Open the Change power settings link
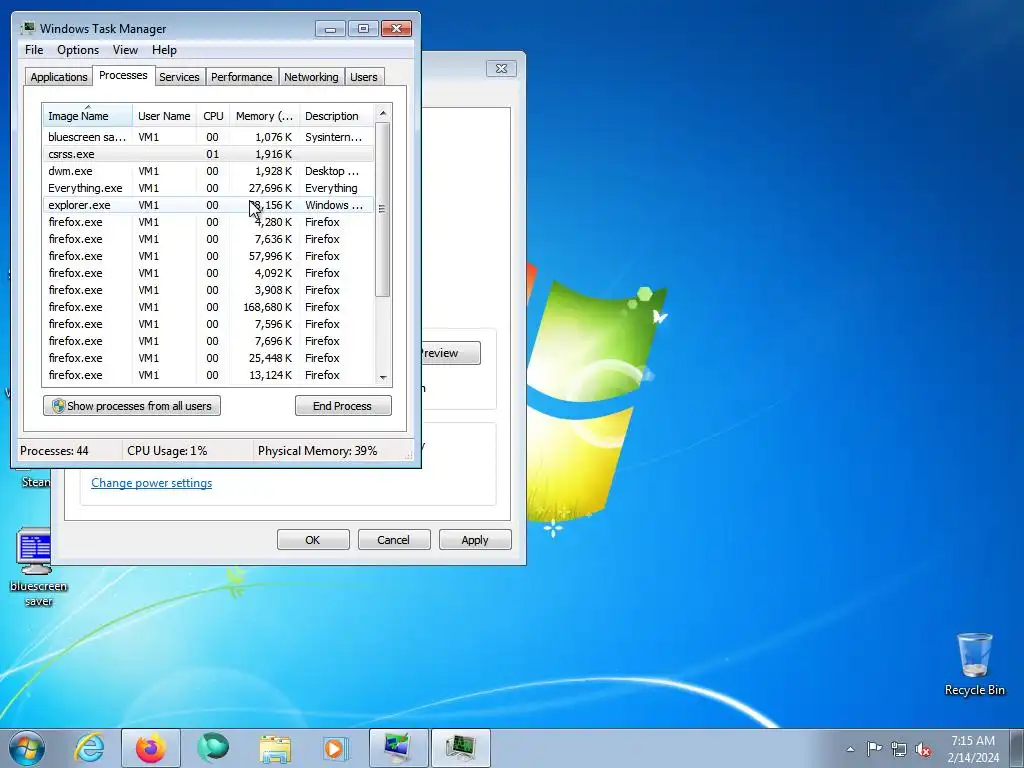 tap(152, 483)
